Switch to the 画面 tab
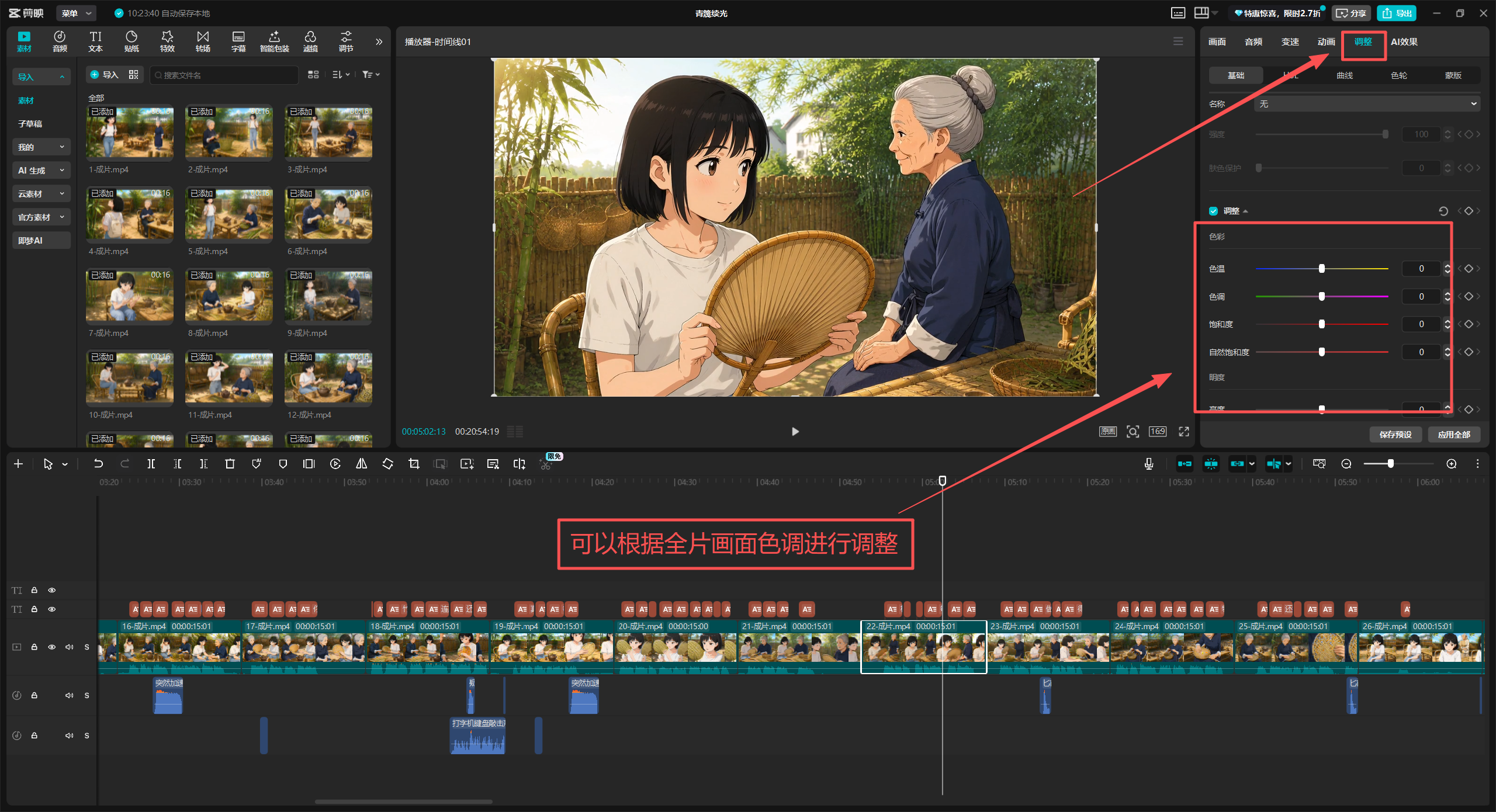 click(x=1217, y=41)
